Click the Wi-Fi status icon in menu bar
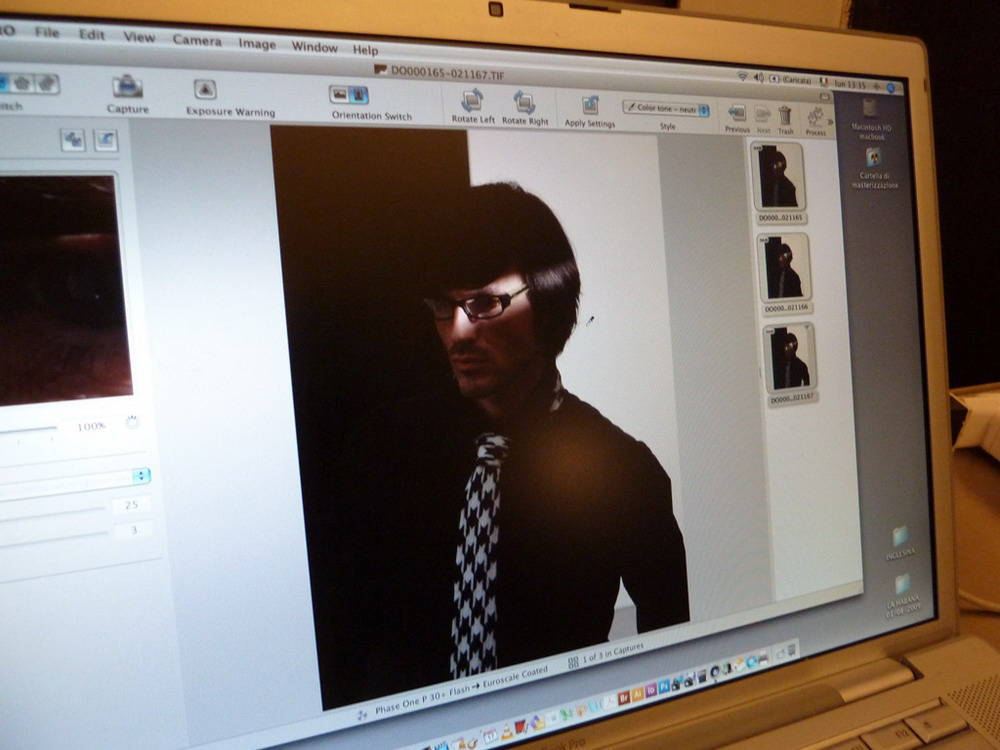The height and width of the screenshot is (750, 1000). tap(742, 76)
